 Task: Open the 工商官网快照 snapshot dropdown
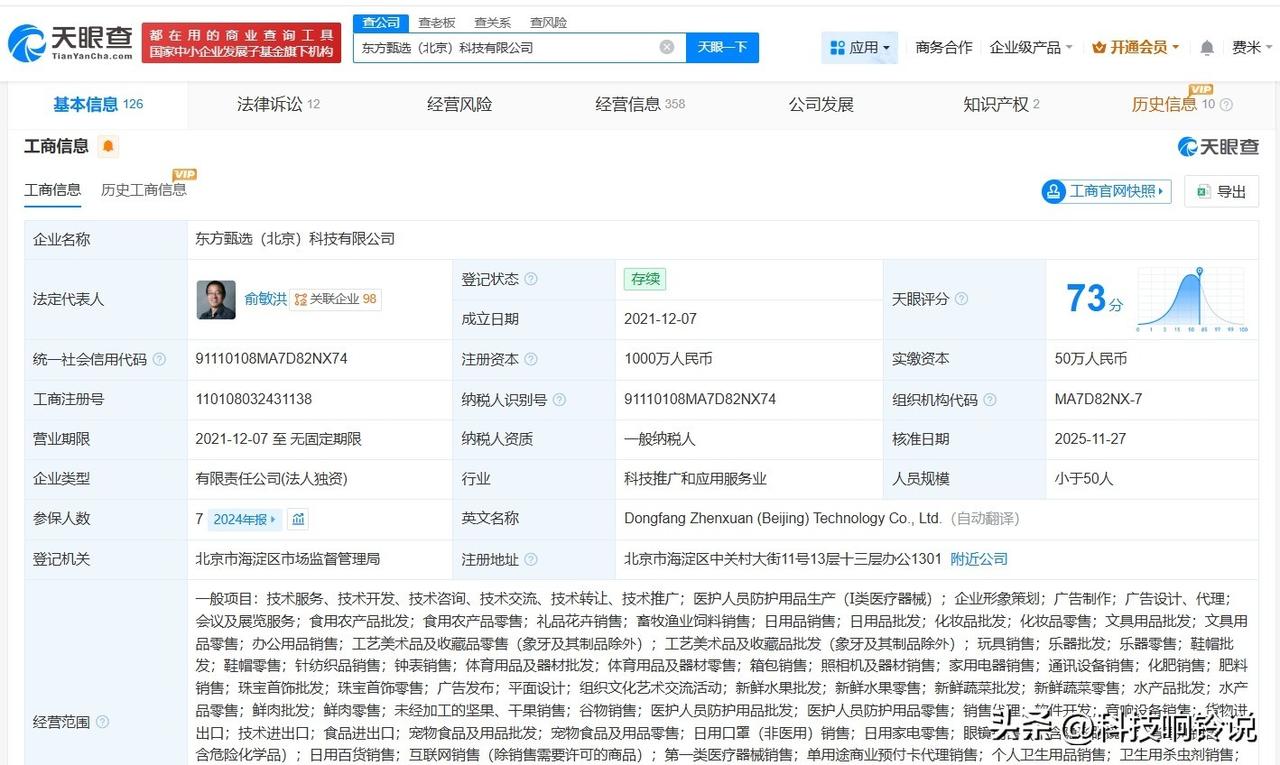point(1106,191)
